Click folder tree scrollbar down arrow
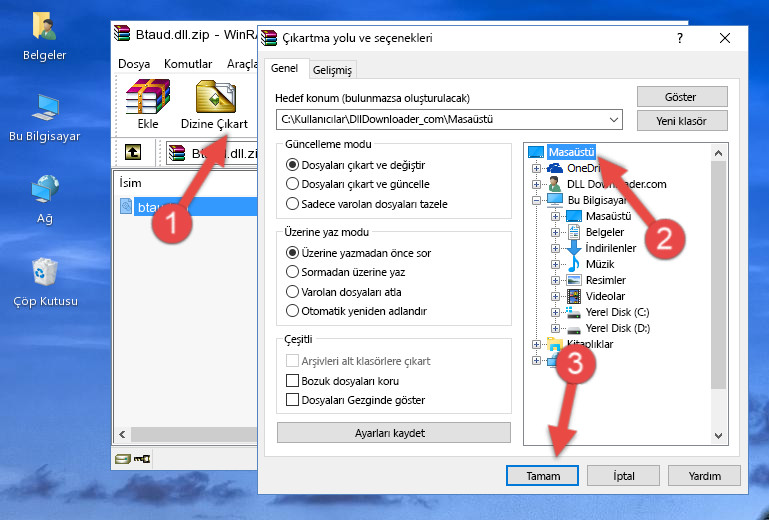The width and height of the screenshot is (769, 520). click(x=718, y=436)
